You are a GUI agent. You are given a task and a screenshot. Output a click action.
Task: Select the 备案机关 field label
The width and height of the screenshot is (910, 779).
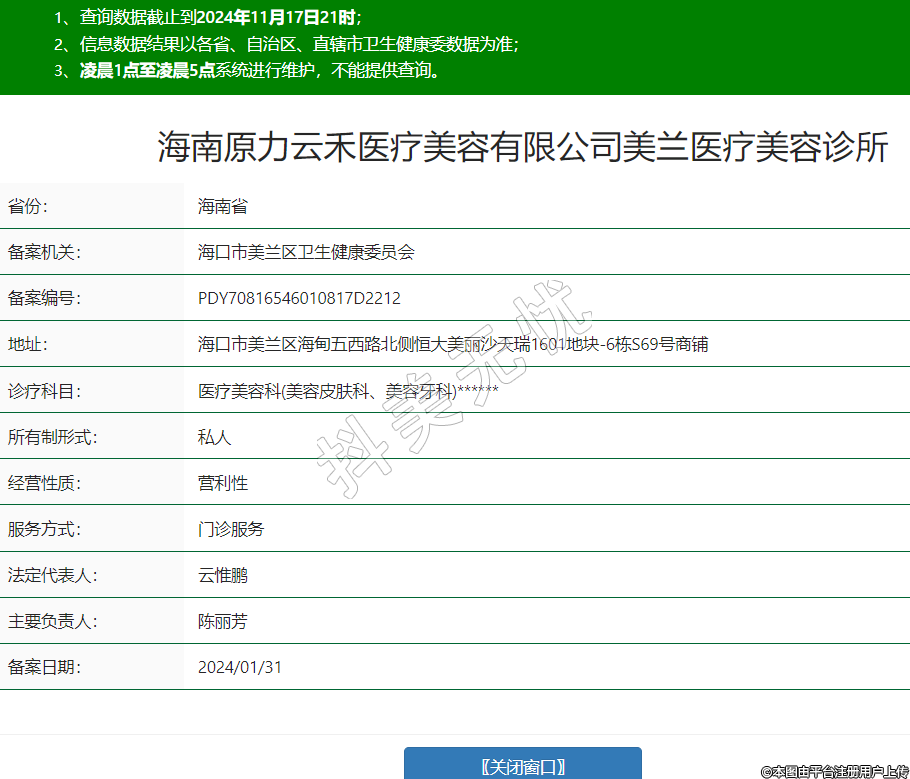44,252
